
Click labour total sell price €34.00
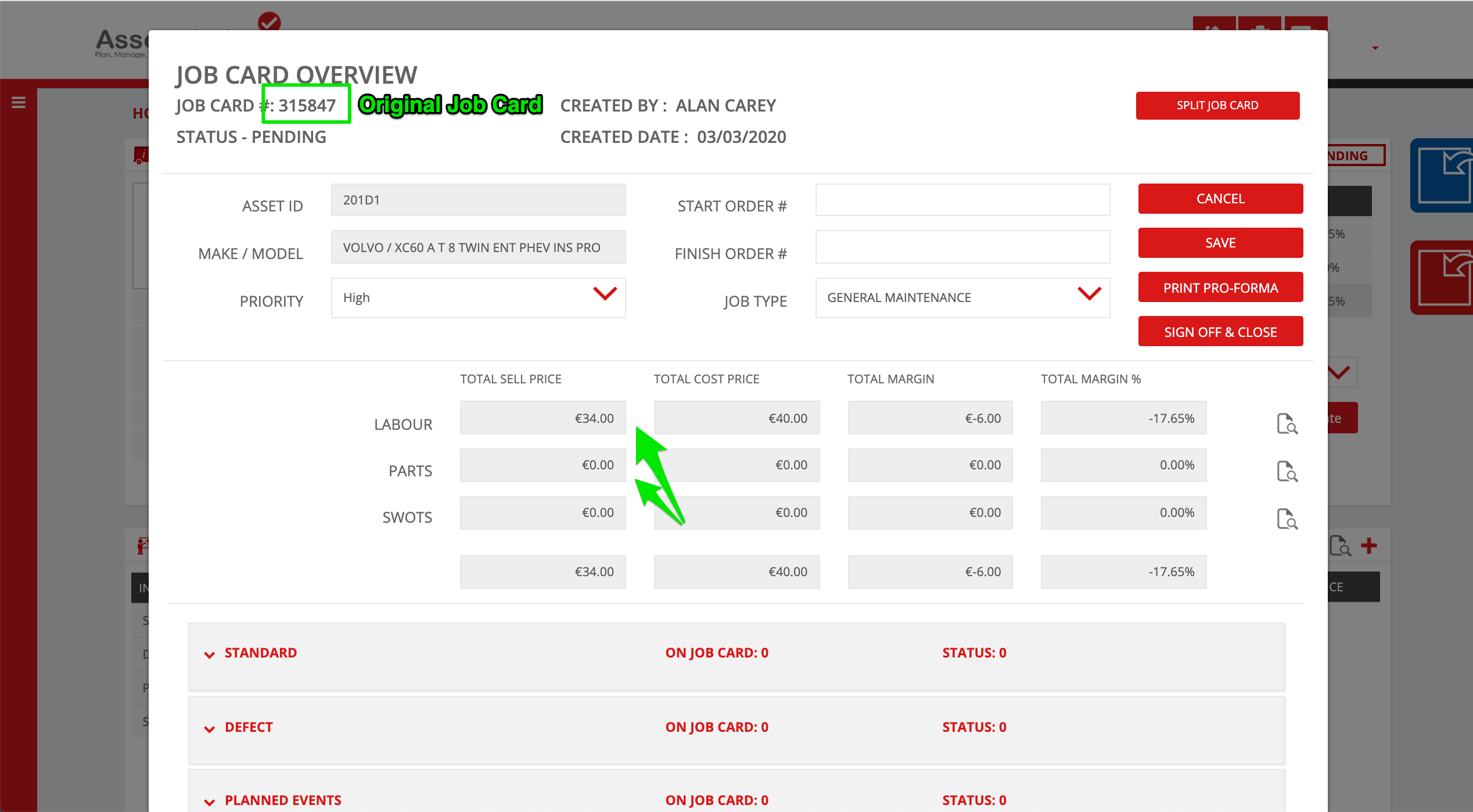[543, 418]
